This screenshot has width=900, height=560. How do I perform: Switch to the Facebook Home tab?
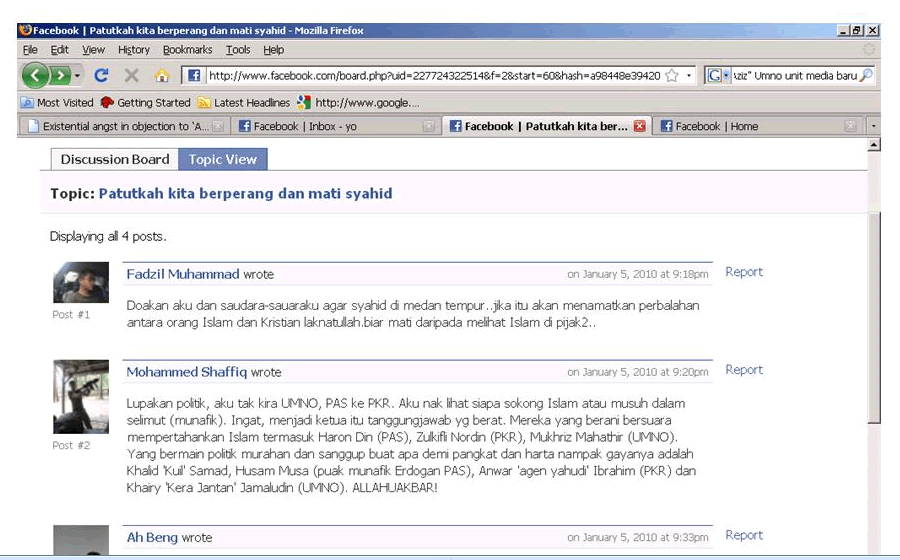click(758, 126)
